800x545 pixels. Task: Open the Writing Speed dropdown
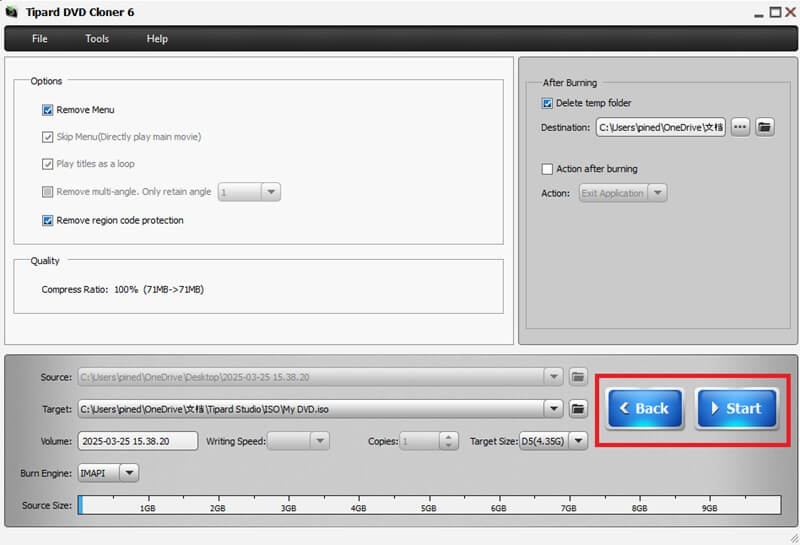[x=320, y=441]
